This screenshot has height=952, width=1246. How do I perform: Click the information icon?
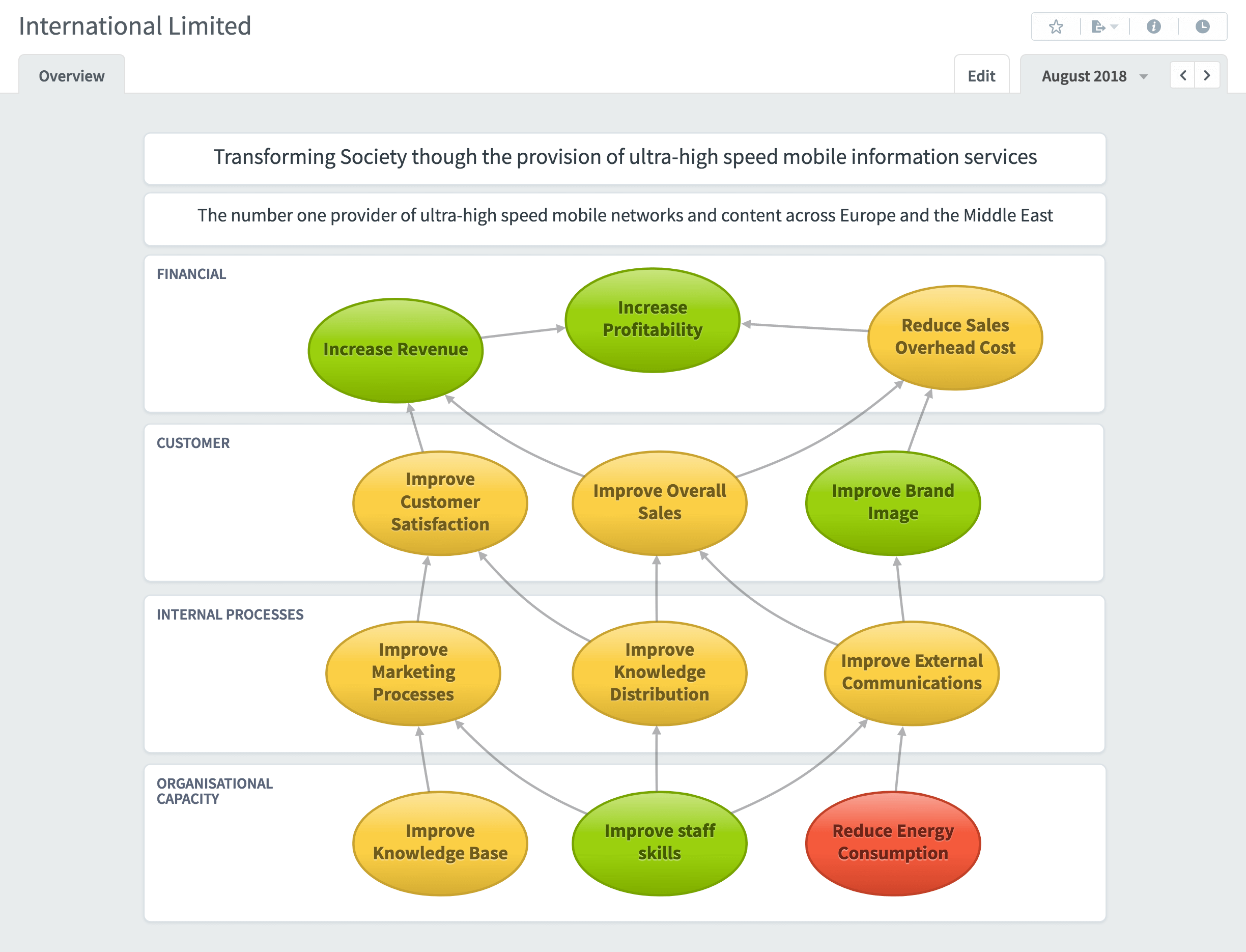click(1154, 26)
